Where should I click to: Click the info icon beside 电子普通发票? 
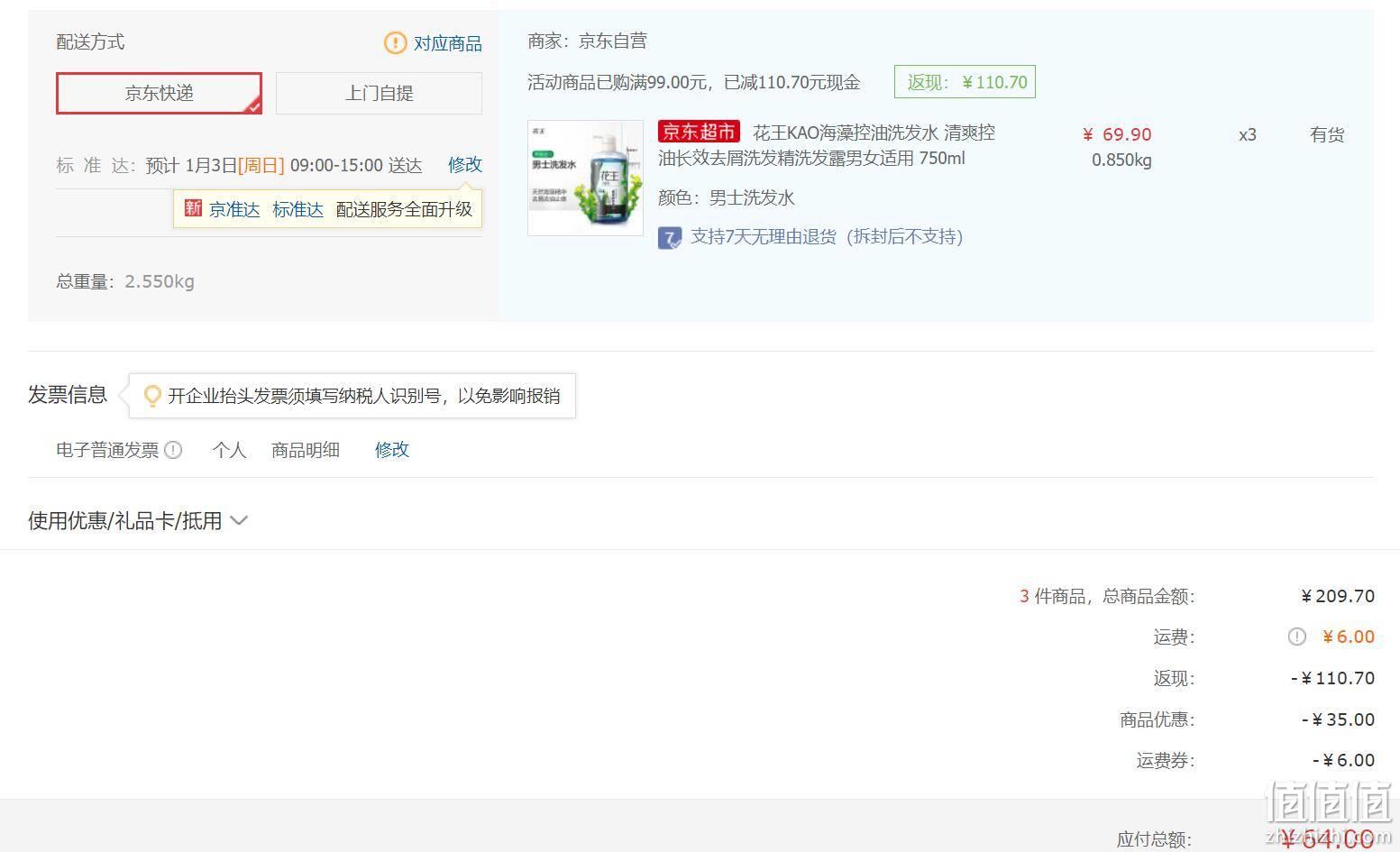coord(173,449)
